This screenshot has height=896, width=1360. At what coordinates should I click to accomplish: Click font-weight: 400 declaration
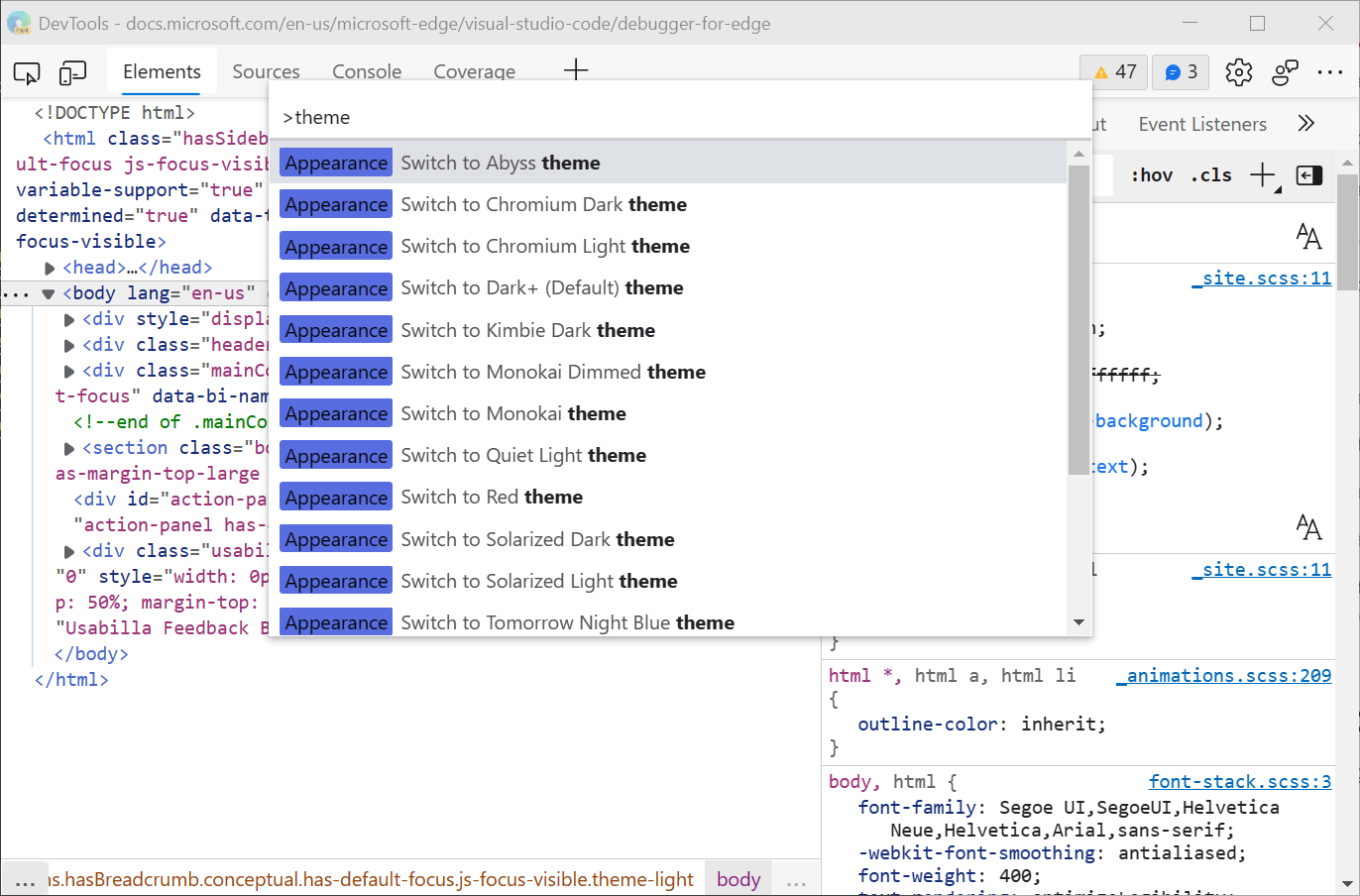[x=950, y=876]
